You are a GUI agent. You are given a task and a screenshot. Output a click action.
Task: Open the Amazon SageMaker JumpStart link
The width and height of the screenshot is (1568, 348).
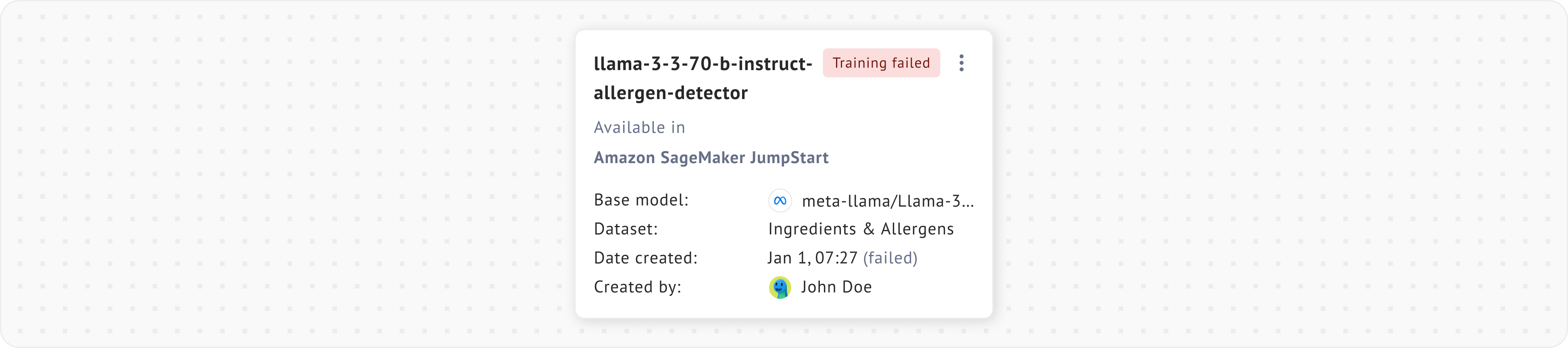point(710,157)
